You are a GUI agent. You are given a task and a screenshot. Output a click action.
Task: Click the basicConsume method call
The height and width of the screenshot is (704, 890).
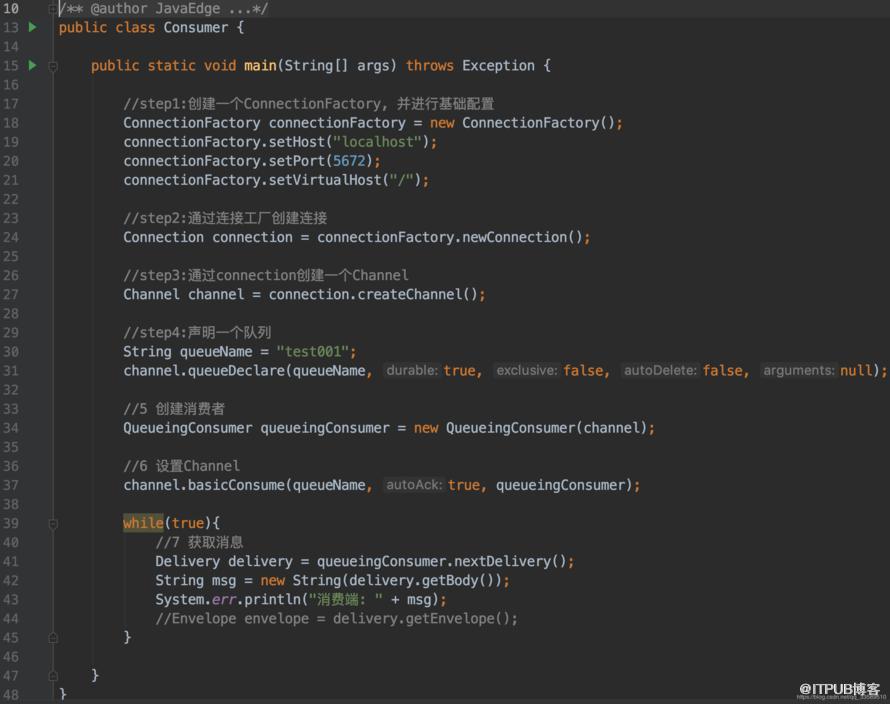tap(236, 485)
